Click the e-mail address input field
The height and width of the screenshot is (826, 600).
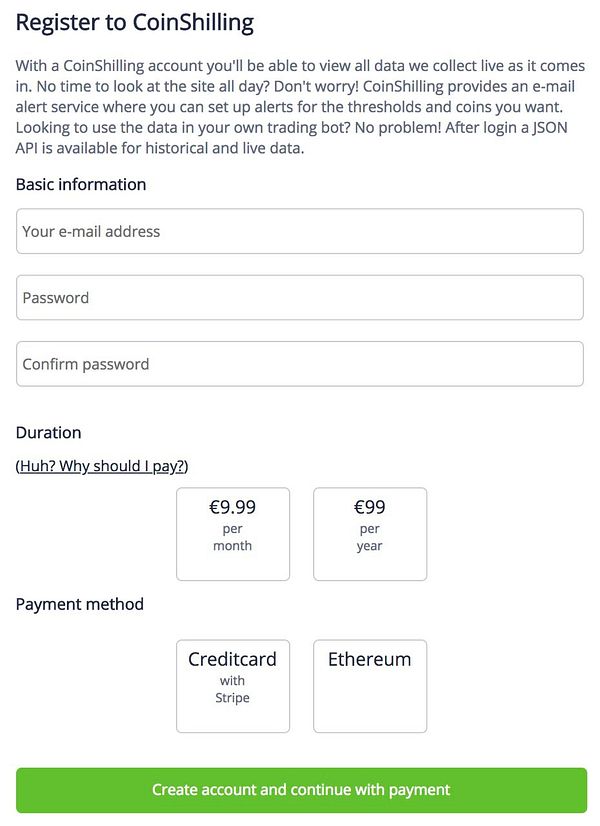point(300,231)
